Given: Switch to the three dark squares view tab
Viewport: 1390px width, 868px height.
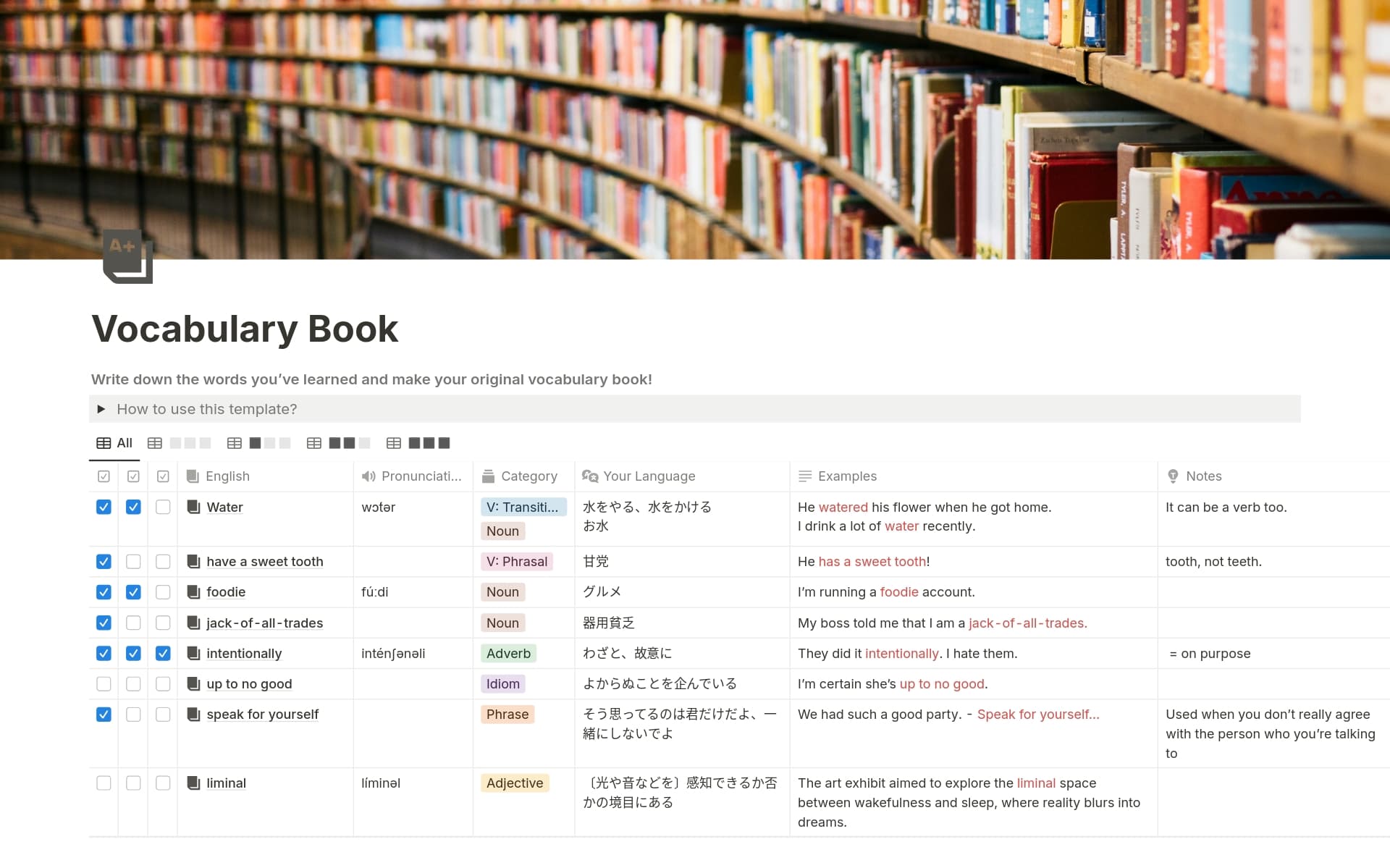Looking at the screenshot, I should 420,443.
